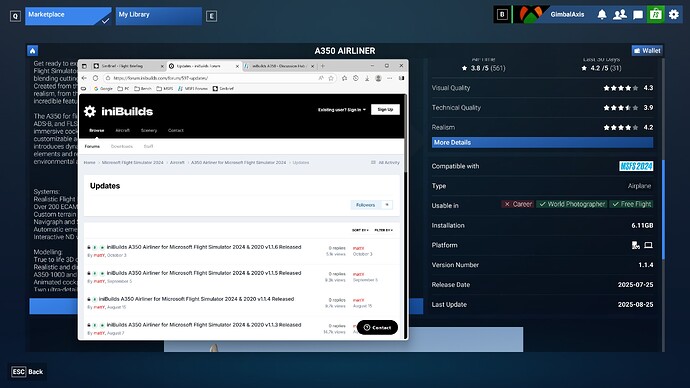Add the page to favorites with the star icon
The image size is (690, 388).
pos(331,78)
